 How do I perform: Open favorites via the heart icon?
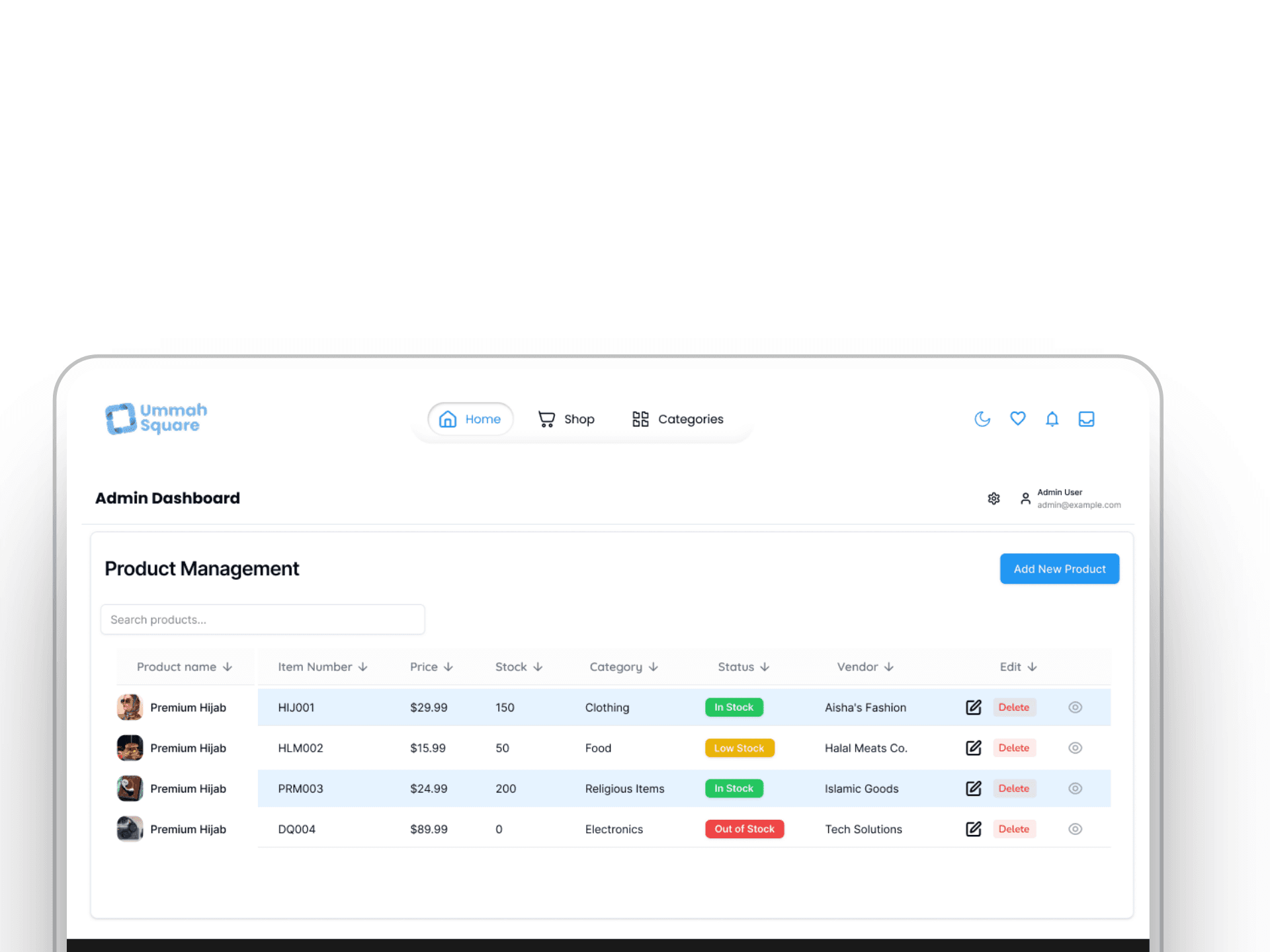1017,418
